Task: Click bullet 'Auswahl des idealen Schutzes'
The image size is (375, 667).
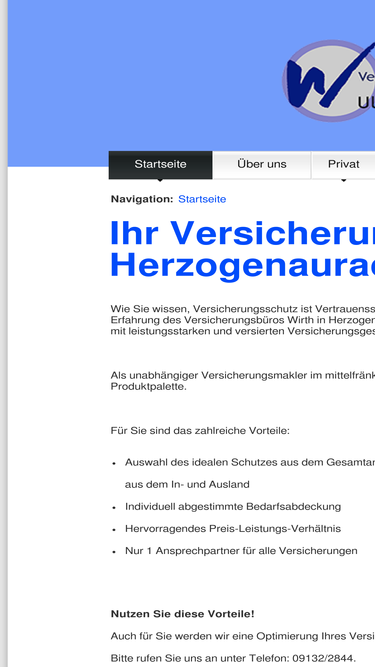Action: point(250,462)
